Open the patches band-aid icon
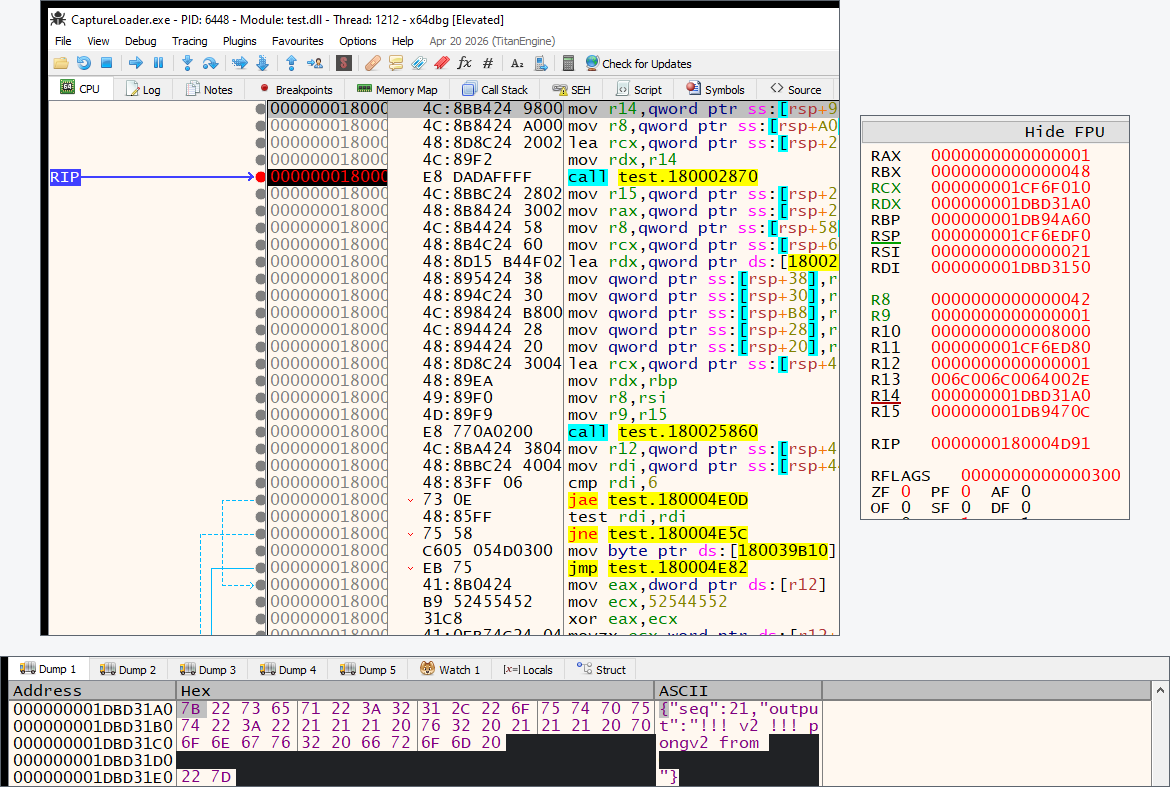Screen dimensions: 1170x787 pyautogui.click(x=373, y=63)
